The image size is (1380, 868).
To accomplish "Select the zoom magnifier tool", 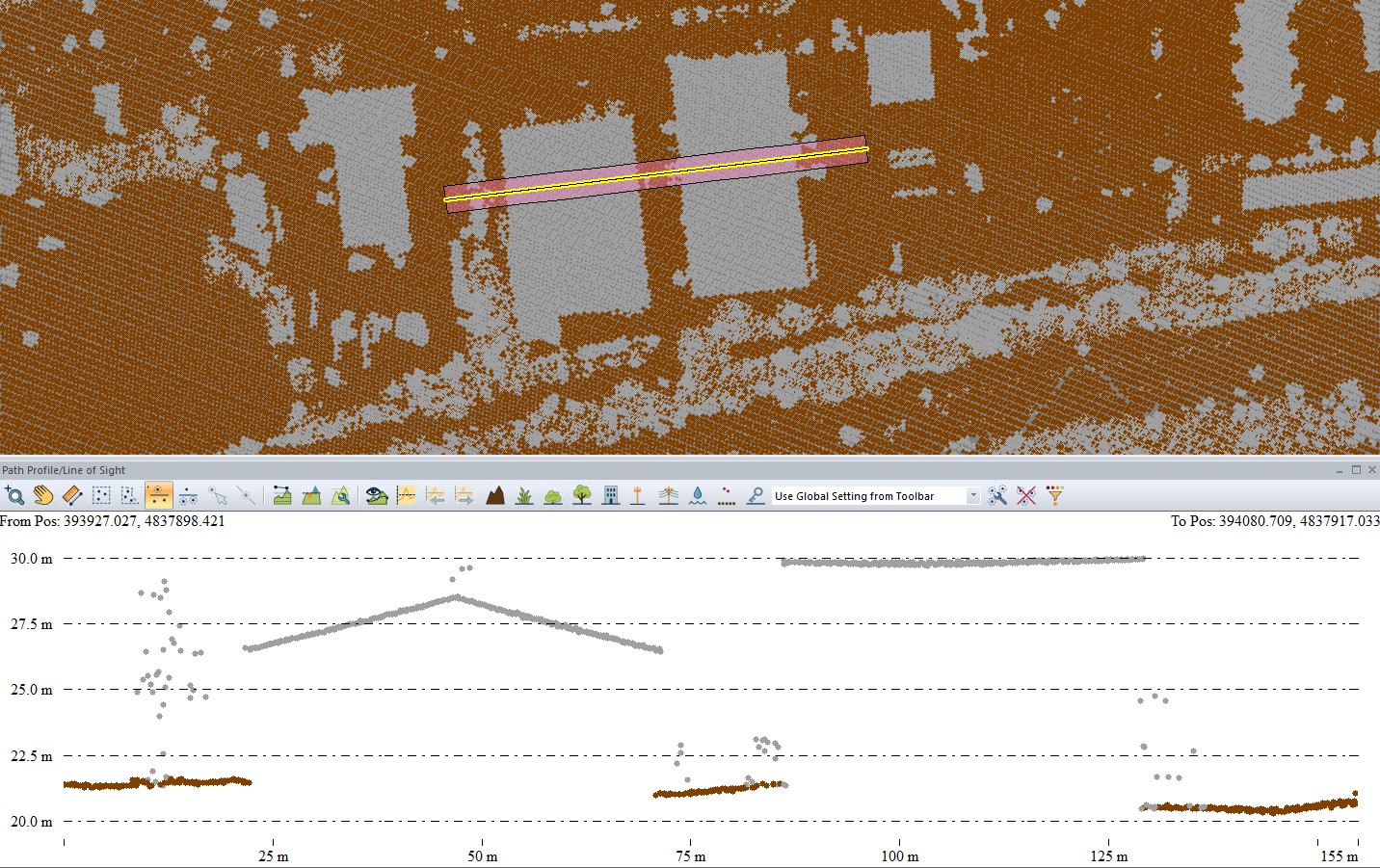I will pyautogui.click(x=14, y=495).
